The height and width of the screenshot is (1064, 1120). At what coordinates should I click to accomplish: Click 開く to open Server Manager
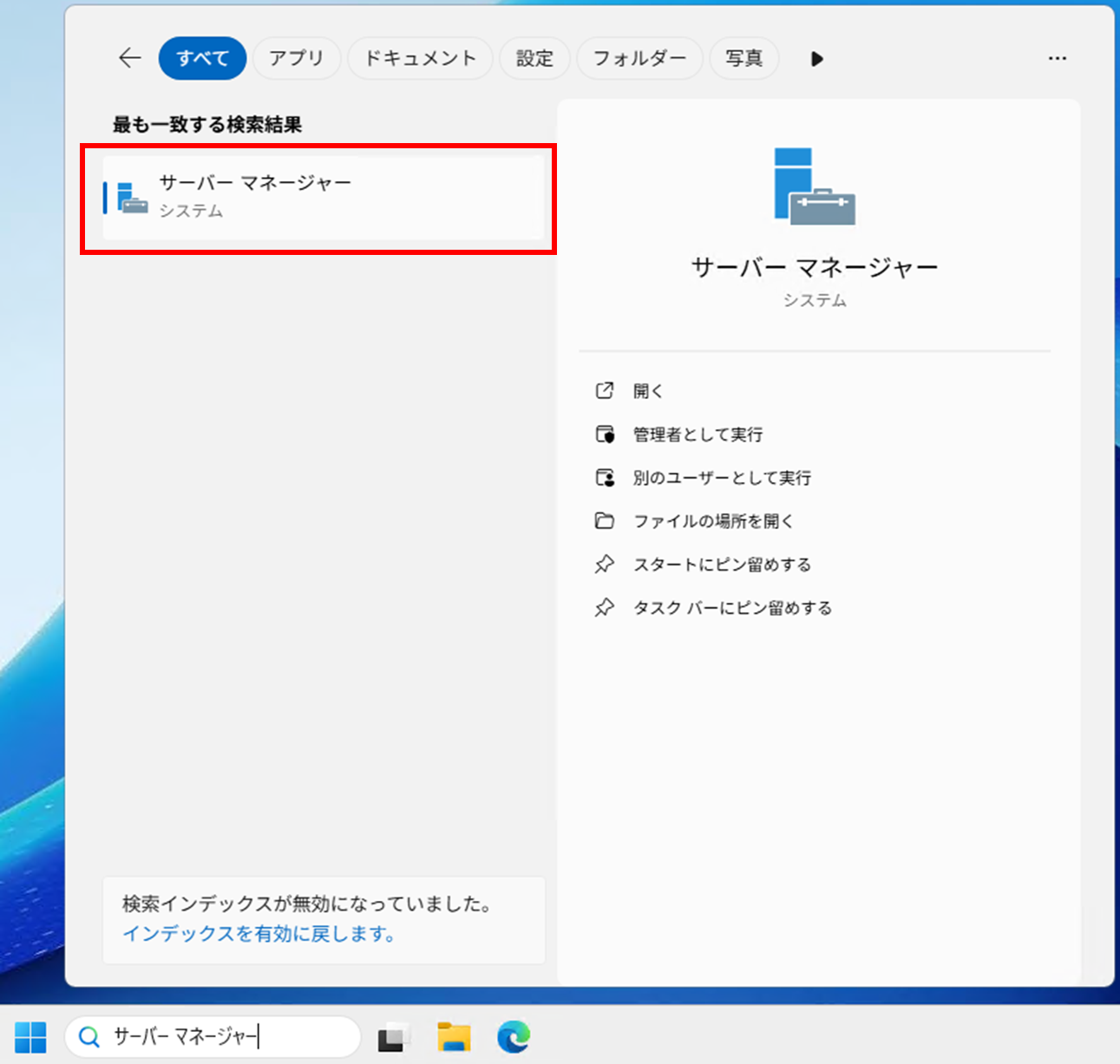coord(648,391)
